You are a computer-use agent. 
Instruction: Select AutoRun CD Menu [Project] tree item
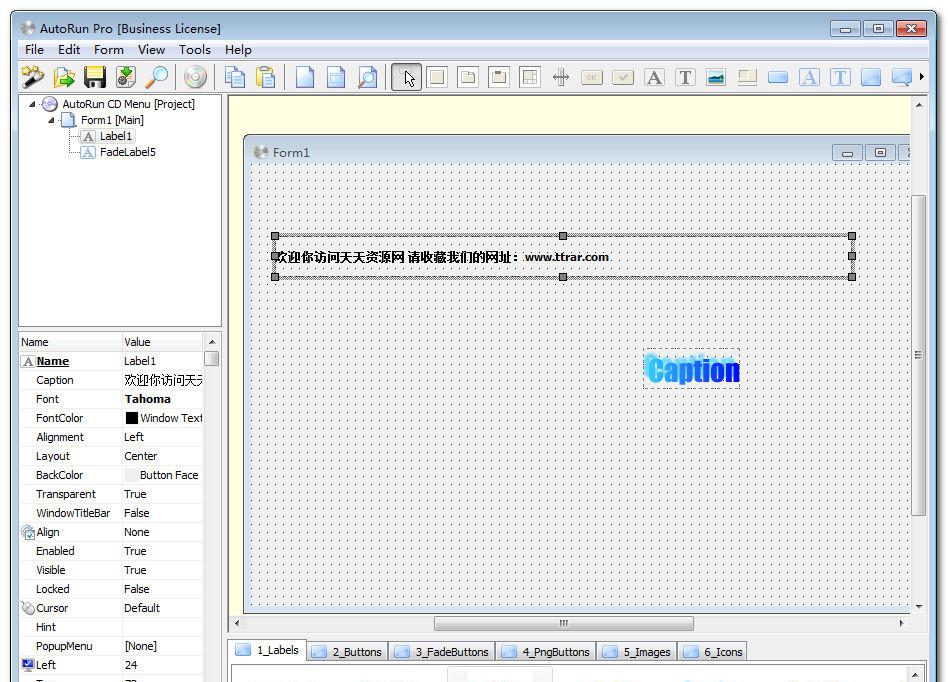pyautogui.click(x=128, y=104)
